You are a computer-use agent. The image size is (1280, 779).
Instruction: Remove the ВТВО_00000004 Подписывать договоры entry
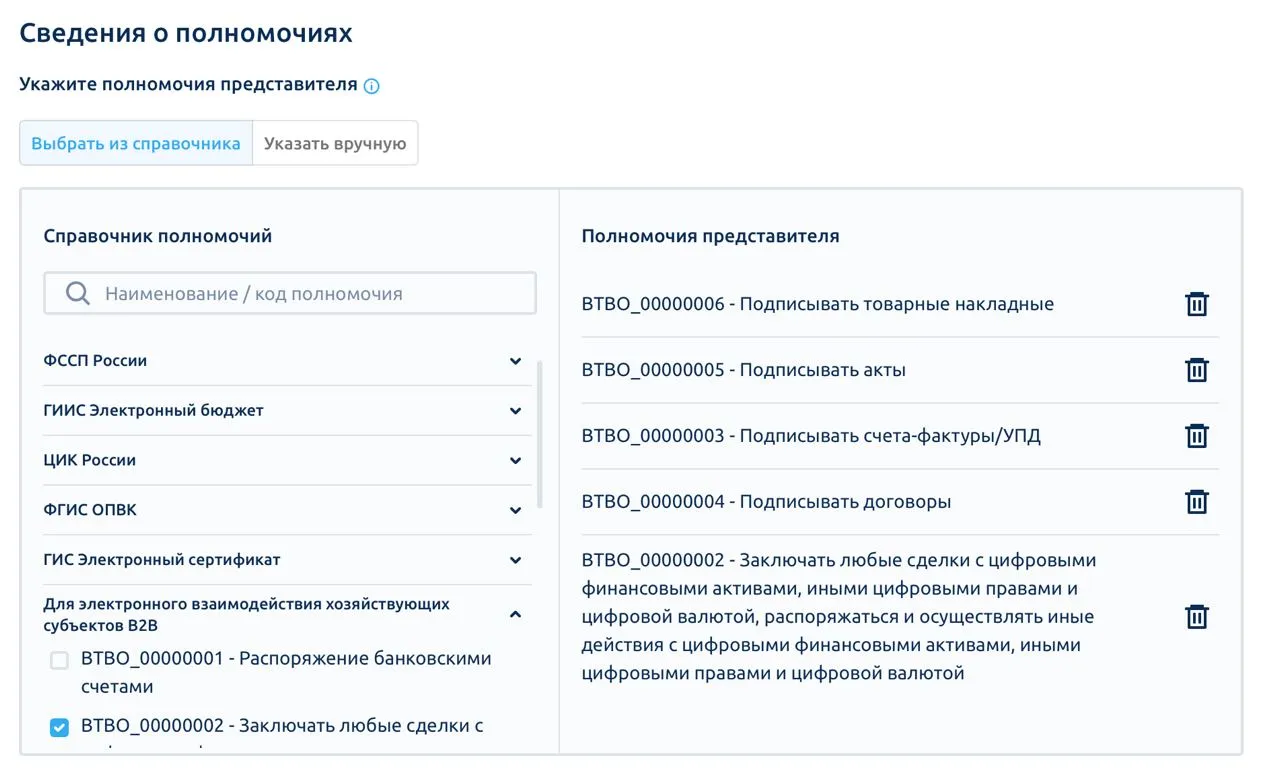point(1196,502)
